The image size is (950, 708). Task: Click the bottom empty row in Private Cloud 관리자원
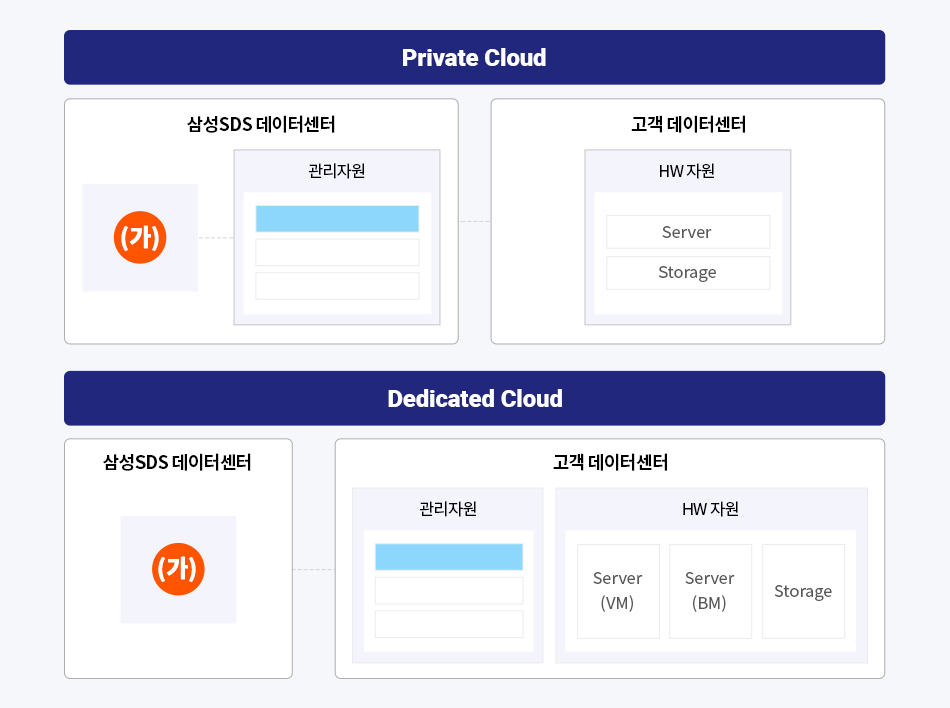[x=337, y=286]
